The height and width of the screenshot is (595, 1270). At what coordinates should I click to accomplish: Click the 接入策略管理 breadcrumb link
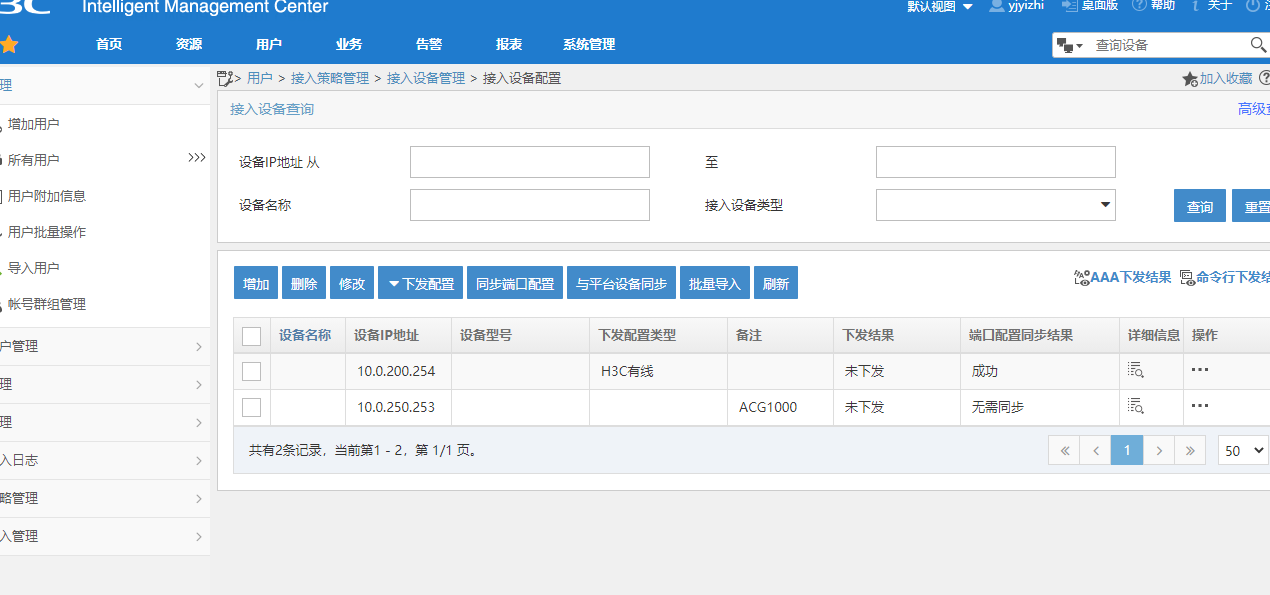pos(330,78)
